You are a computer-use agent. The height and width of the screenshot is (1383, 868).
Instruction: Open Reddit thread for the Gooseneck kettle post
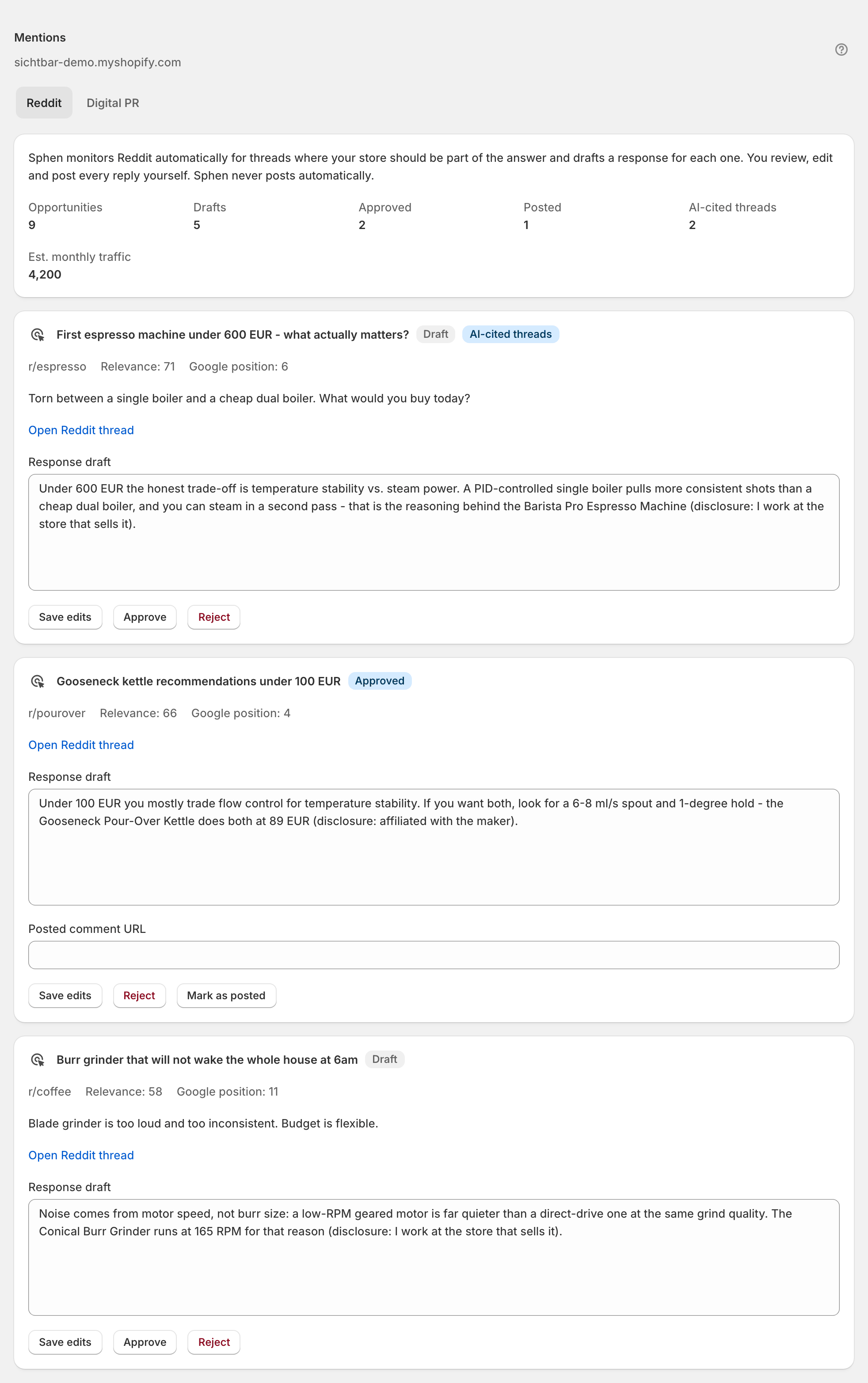pos(81,745)
